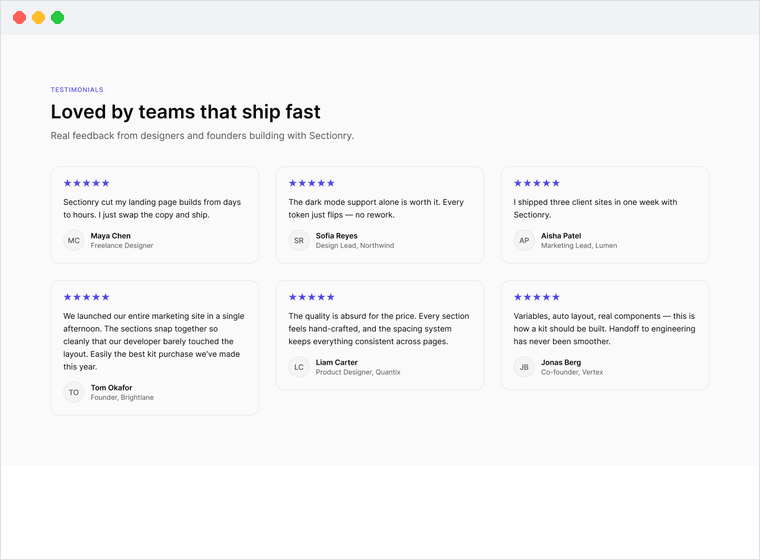The image size is (760, 560).
Task: Click 'Founder, Brightlane' text
Action: (122, 398)
